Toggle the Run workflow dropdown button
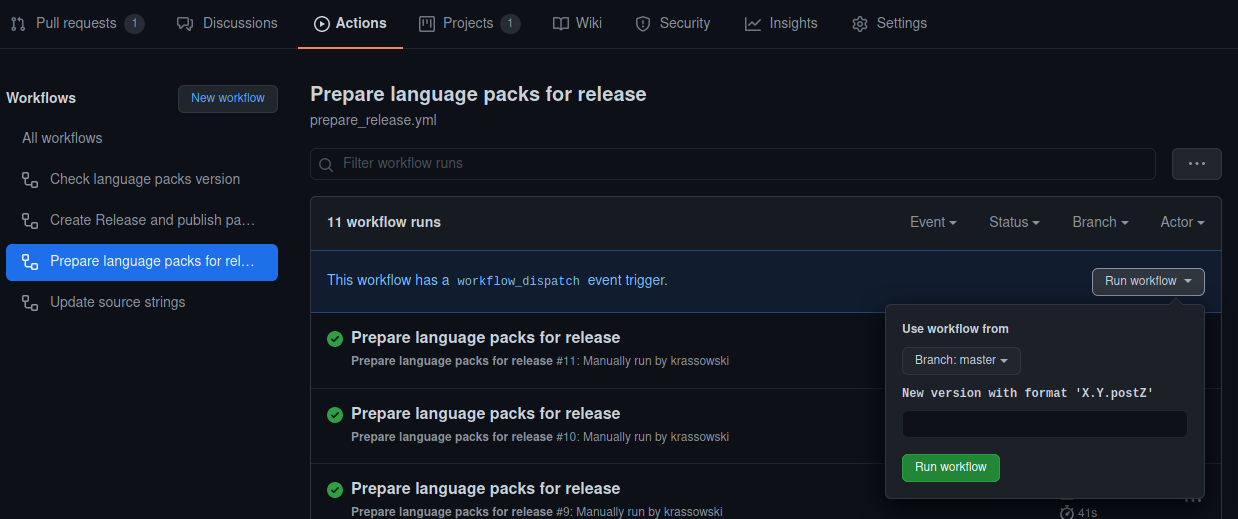This screenshot has width=1238, height=519. pyautogui.click(x=1148, y=282)
